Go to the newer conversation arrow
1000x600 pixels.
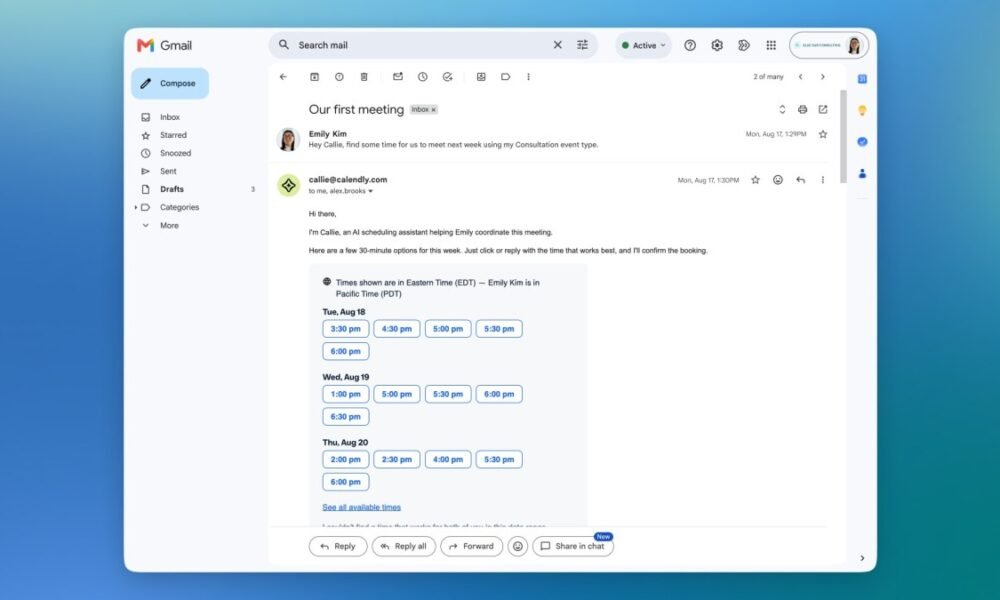click(x=800, y=77)
